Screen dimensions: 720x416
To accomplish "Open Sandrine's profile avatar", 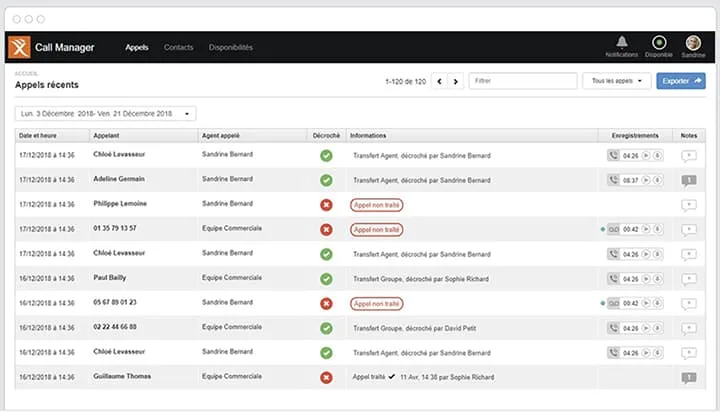I will (x=693, y=43).
